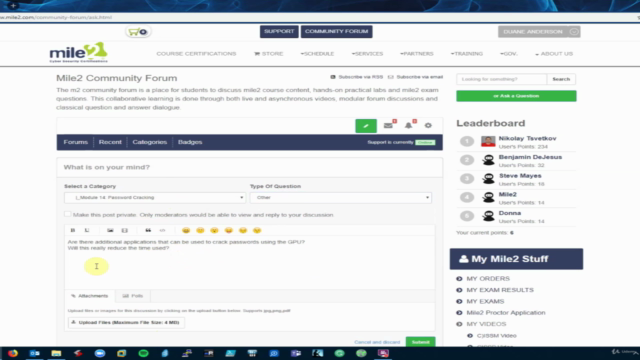
Task: Open Outlook from the taskbar
Action: [x=35, y=353]
